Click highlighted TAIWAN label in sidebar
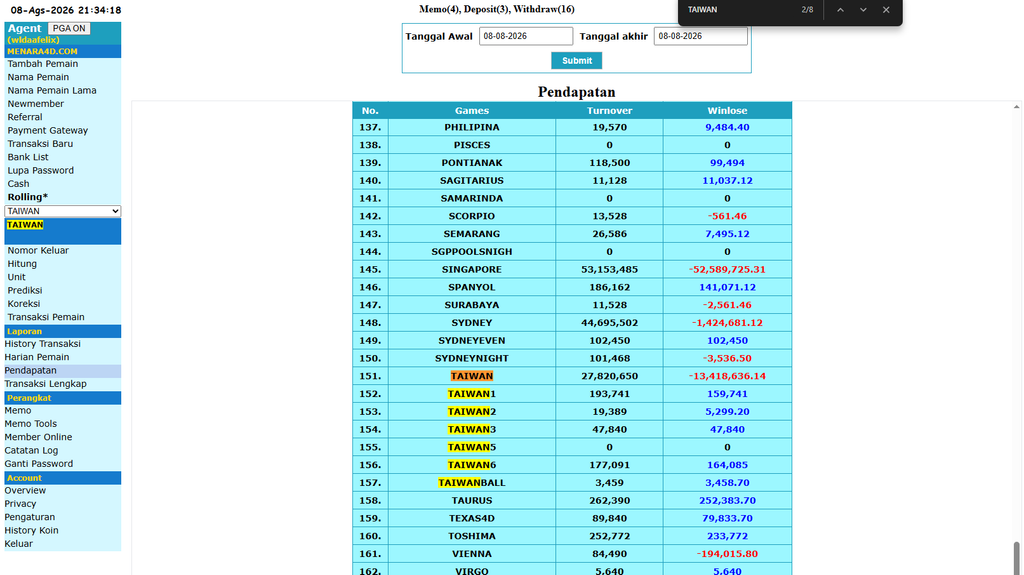The width and height of the screenshot is (1024, 575). click(25, 225)
